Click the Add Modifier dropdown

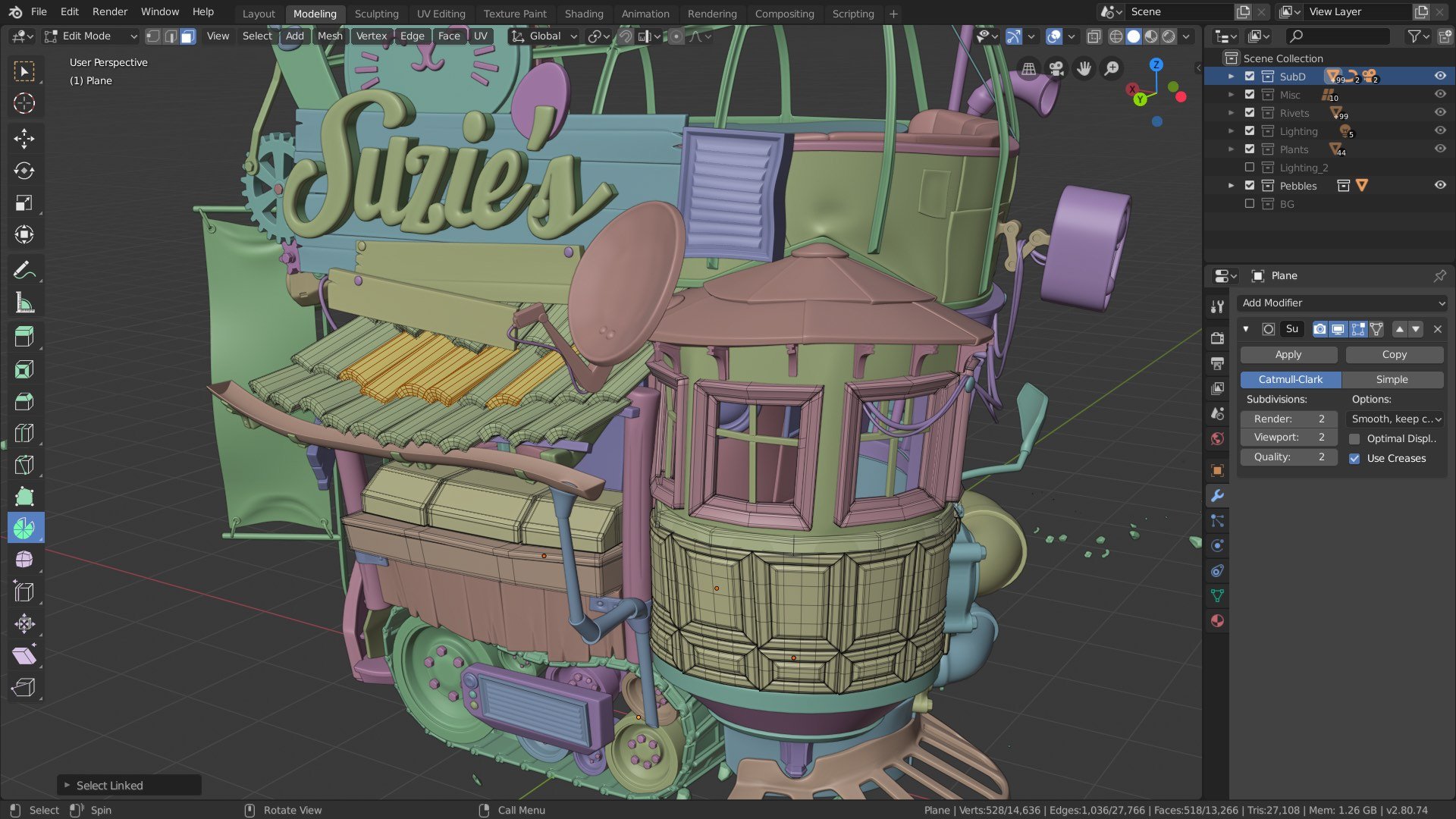(x=1343, y=302)
